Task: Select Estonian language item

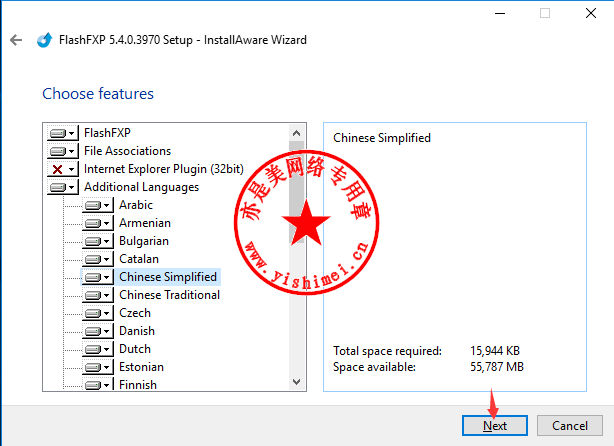Action: (x=141, y=367)
